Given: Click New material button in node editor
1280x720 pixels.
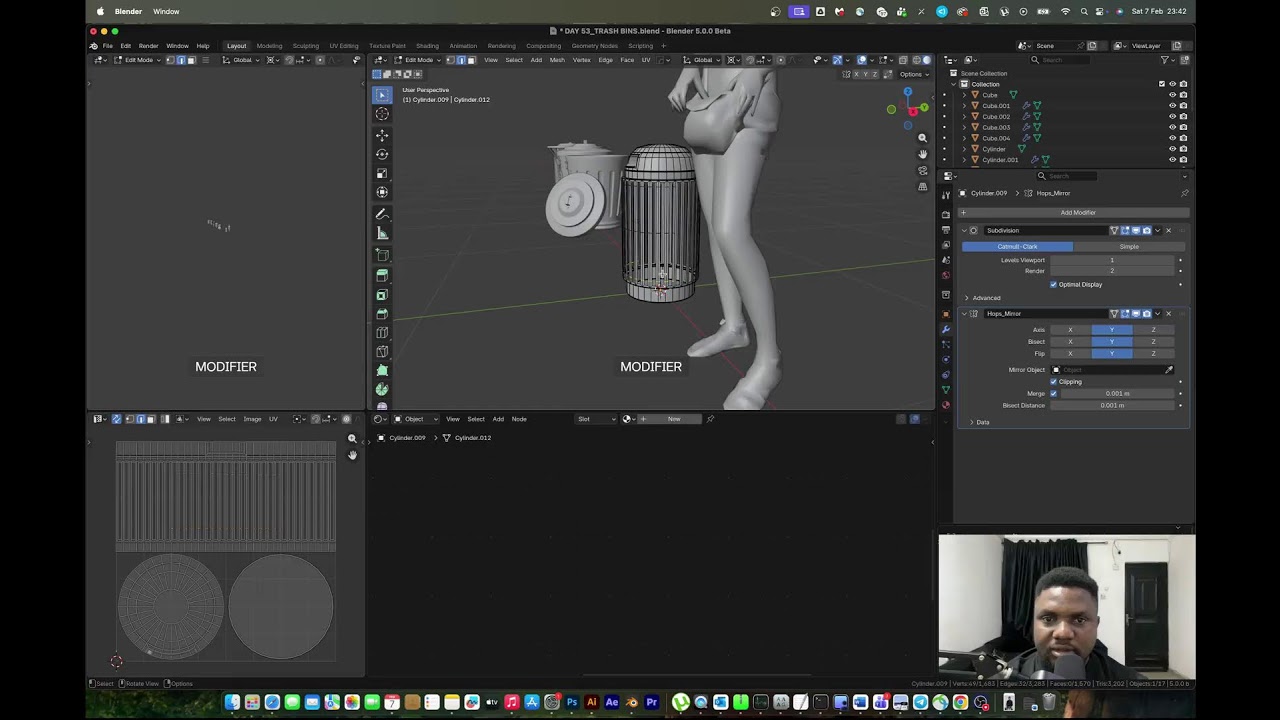Looking at the screenshot, I should pyautogui.click(x=673, y=419).
